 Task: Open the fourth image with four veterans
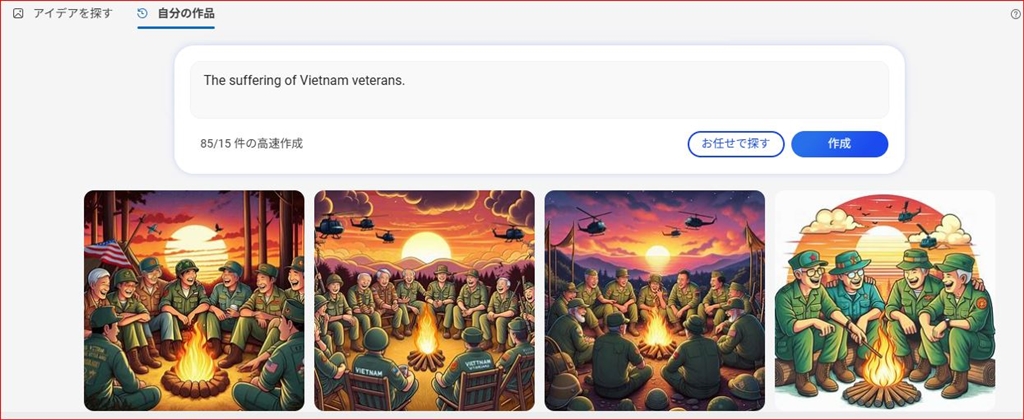tap(884, 300)
